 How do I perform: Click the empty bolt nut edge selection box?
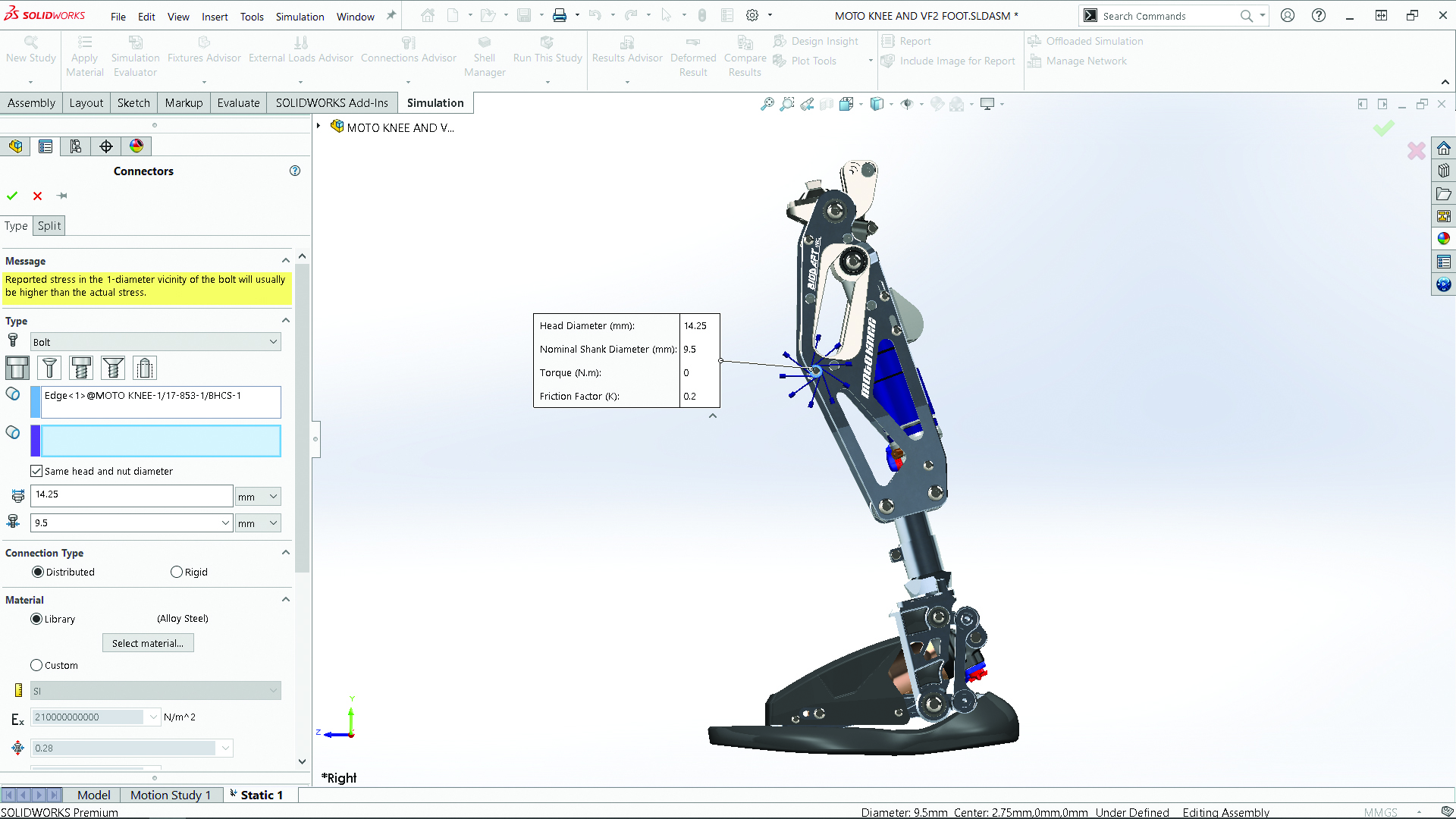tap(161, 441)
